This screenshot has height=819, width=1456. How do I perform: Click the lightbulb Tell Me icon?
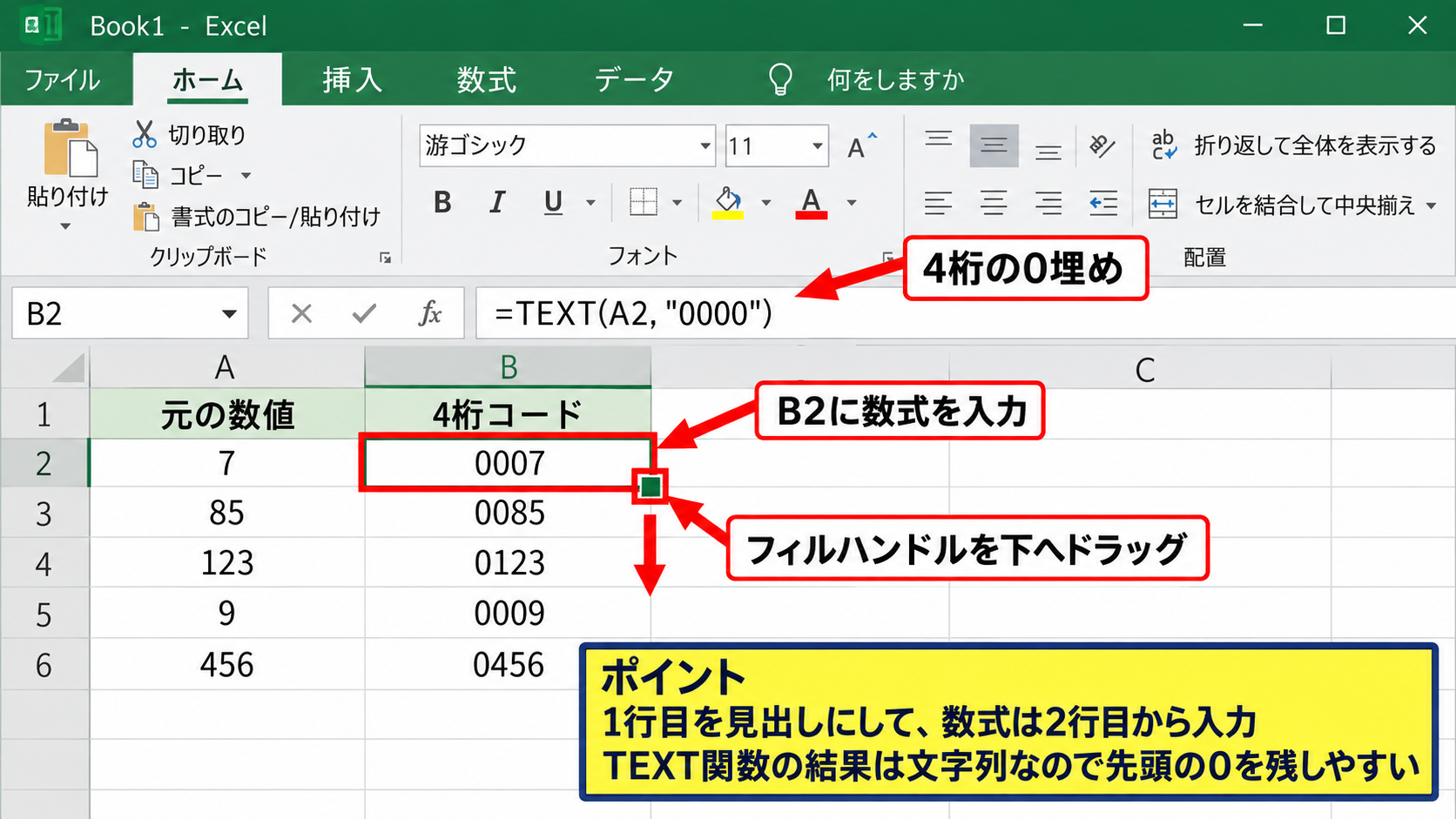[x=781, y=79]
